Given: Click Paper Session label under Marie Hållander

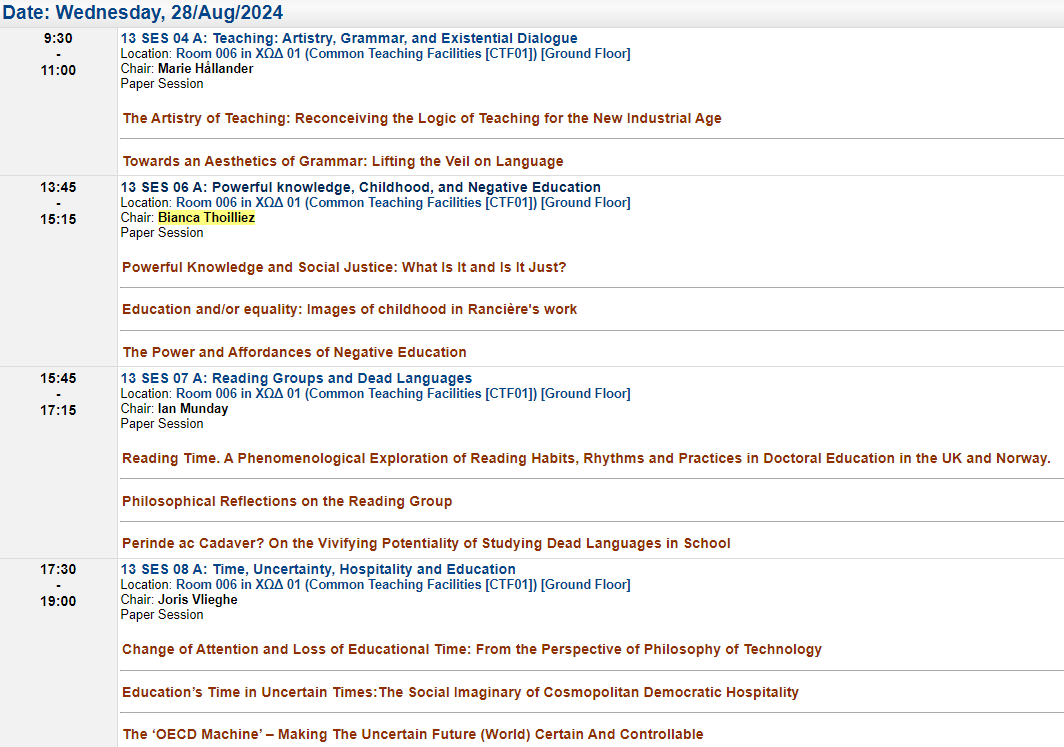Looking at the screenshot, I should [162, 83].
